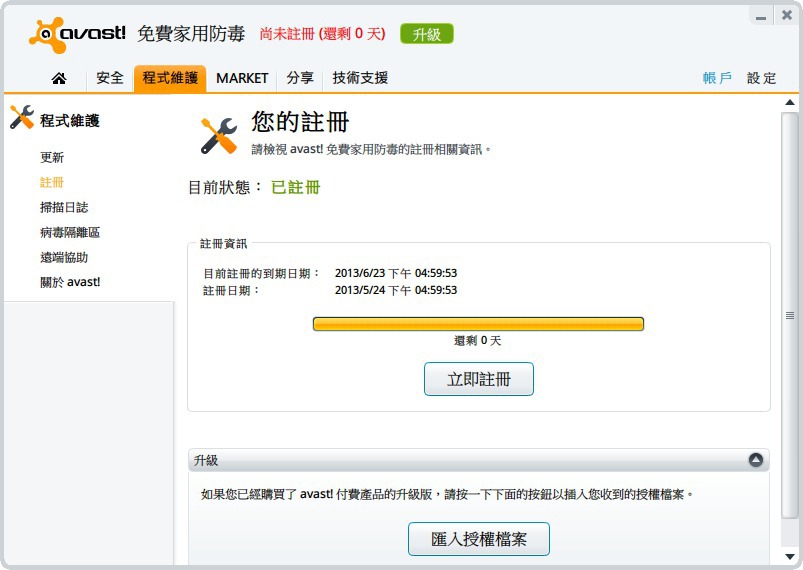Click wrench icon beside 程式維護 sidebar heading
The image size is (803, 570).
[x=22, y=117]
